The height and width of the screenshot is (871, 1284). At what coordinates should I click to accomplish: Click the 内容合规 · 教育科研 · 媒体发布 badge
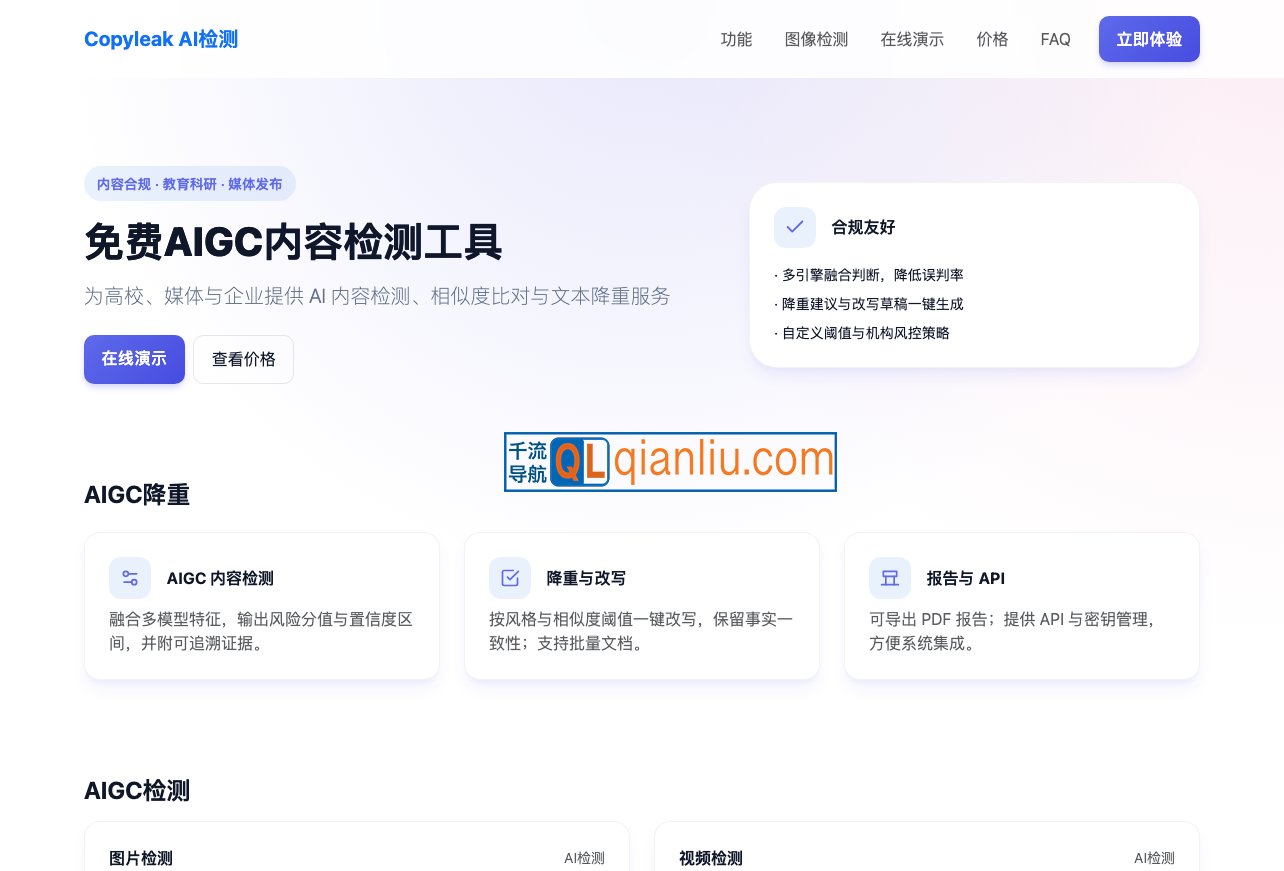point(190,184)
